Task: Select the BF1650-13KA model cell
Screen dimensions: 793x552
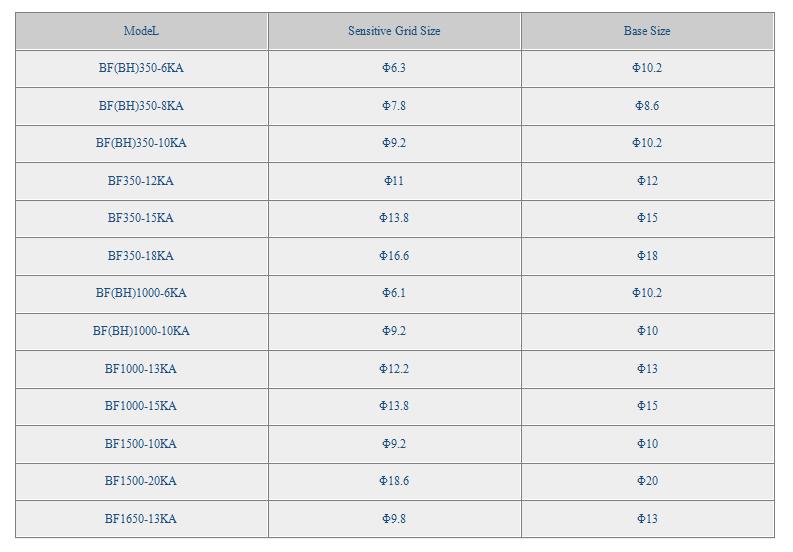Action: [x=141, y=519]
